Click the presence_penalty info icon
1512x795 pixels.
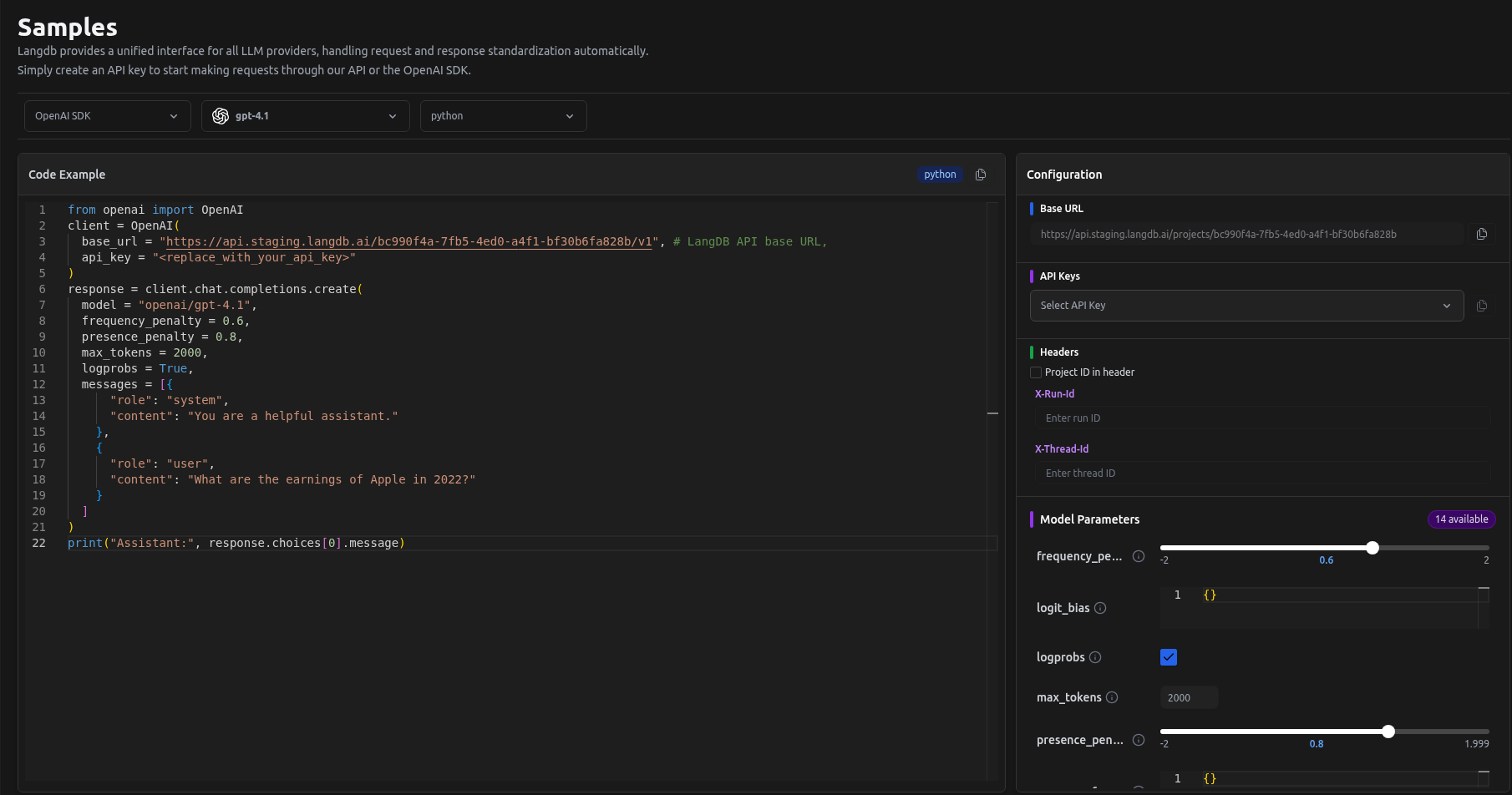(1138, 740)
